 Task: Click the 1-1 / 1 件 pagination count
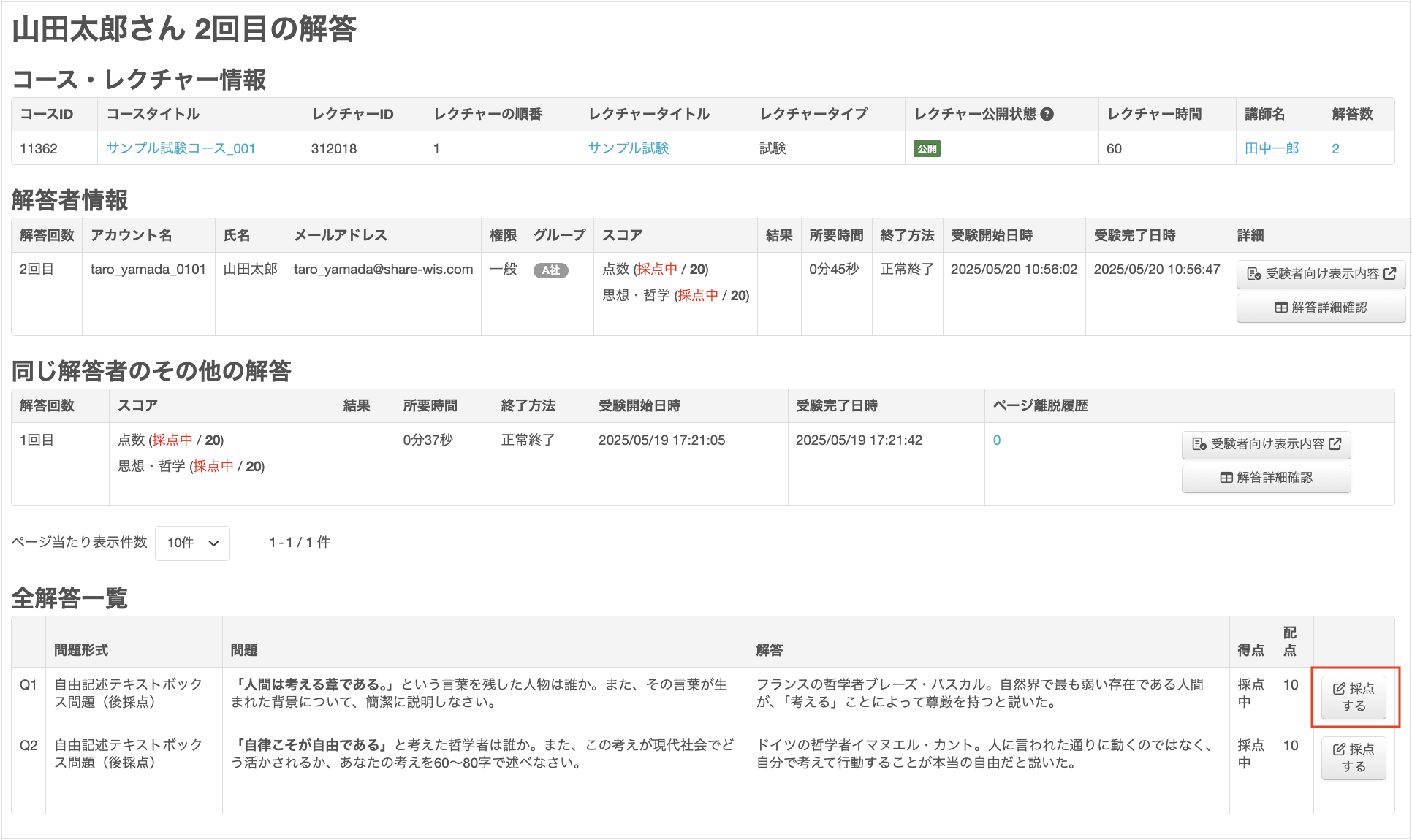[300, 543]
